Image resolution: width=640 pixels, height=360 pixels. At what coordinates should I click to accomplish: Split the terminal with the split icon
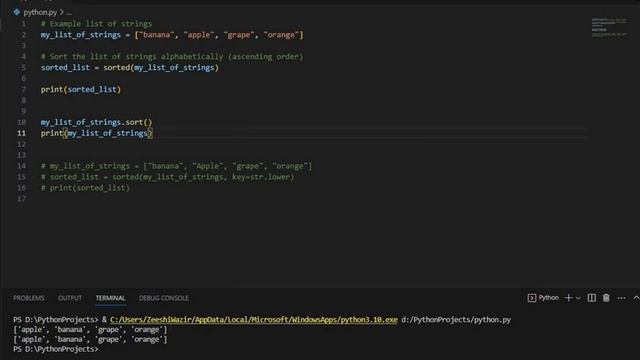pyautogui.click(x=591, y=298)
